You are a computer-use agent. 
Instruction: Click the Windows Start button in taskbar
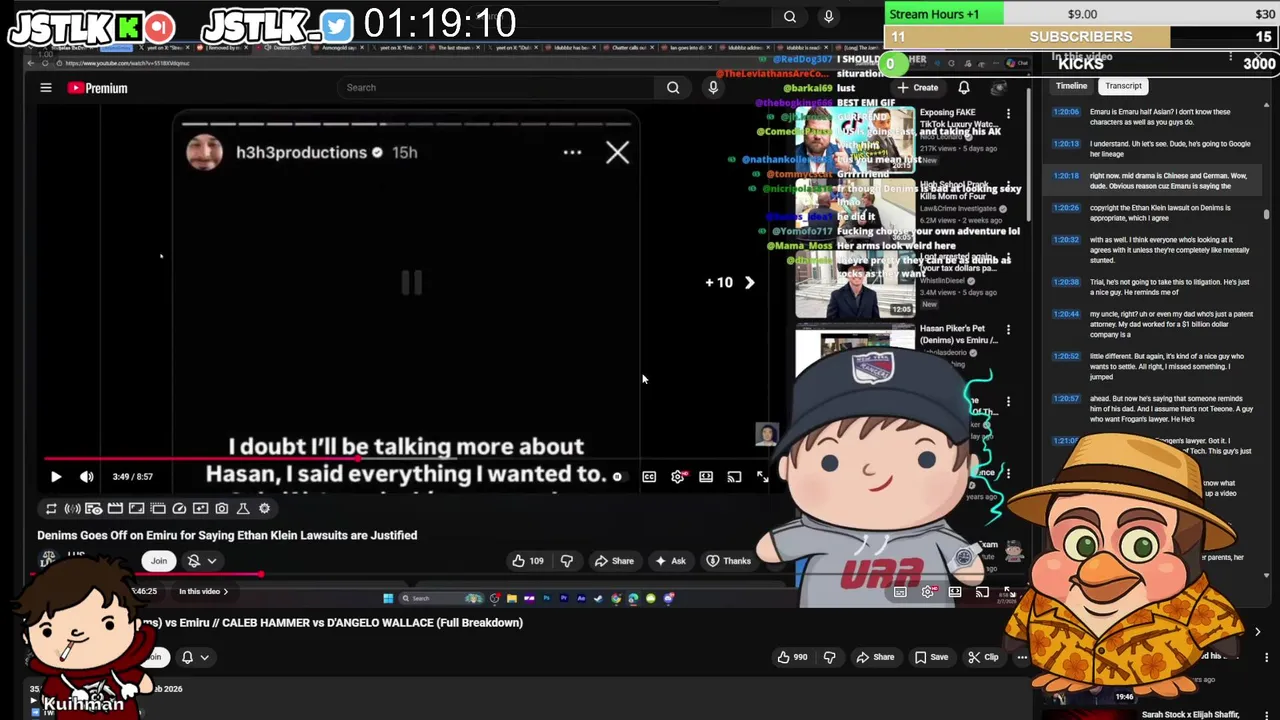388,599
